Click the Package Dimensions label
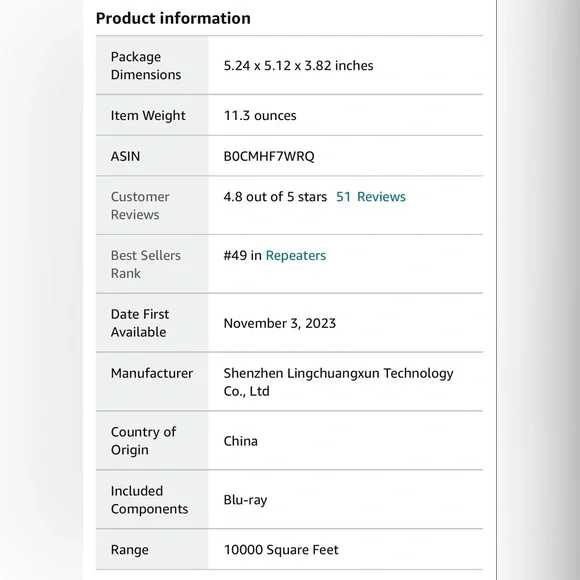This screenshot has height=580, width=580. 146,66
